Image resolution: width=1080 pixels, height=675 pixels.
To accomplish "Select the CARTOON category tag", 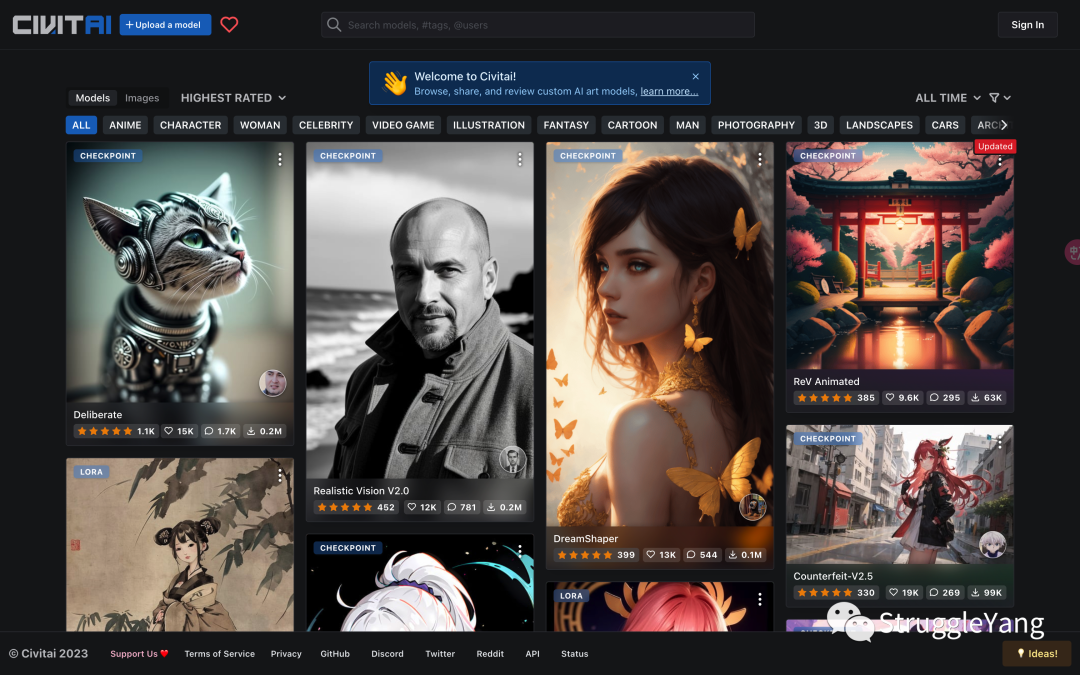I will [632, 125].
